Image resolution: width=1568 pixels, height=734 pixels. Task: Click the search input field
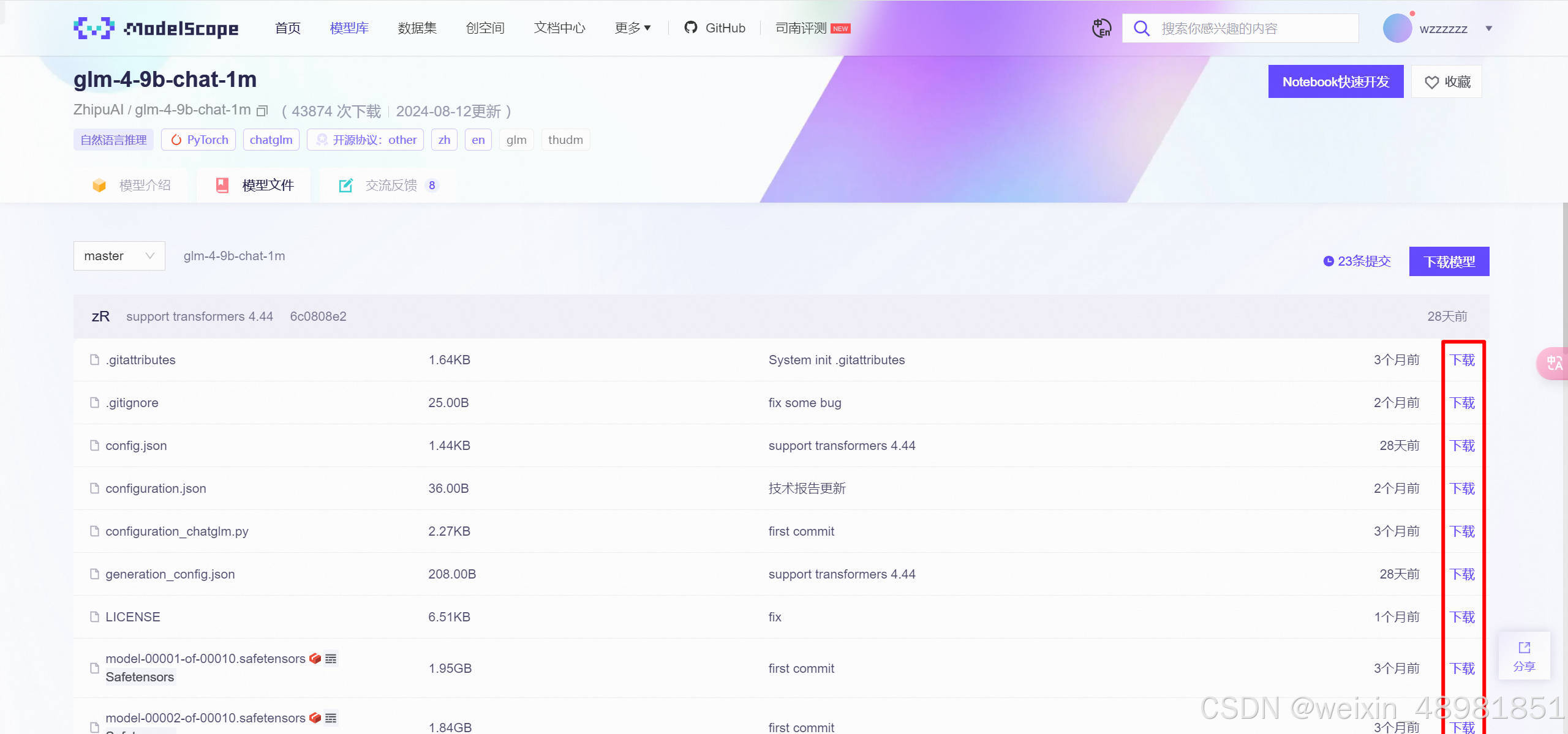coord(1249,28)
